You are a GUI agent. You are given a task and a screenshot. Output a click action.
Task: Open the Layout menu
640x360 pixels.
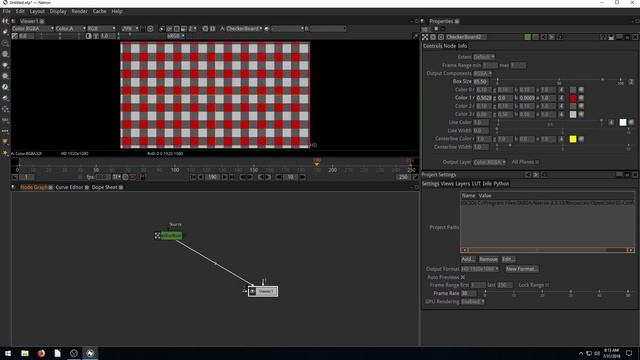pyautogui.click(x=37, y=11)
